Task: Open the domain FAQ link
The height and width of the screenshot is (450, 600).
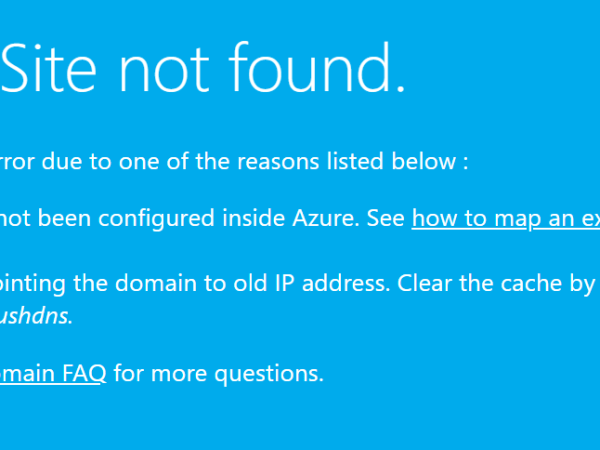Action: click(52, 374)
